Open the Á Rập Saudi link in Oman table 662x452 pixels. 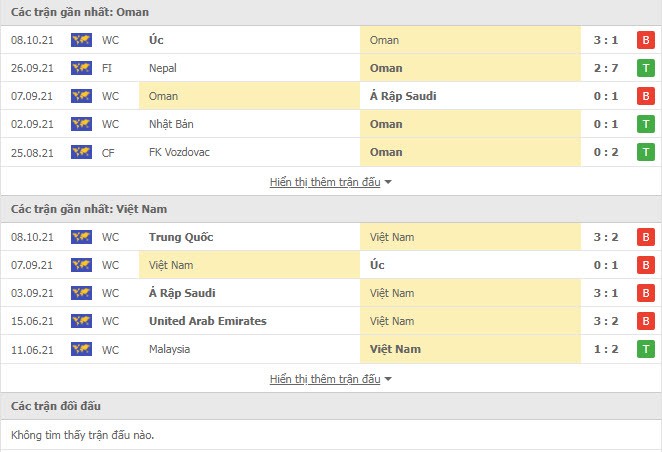403,96
